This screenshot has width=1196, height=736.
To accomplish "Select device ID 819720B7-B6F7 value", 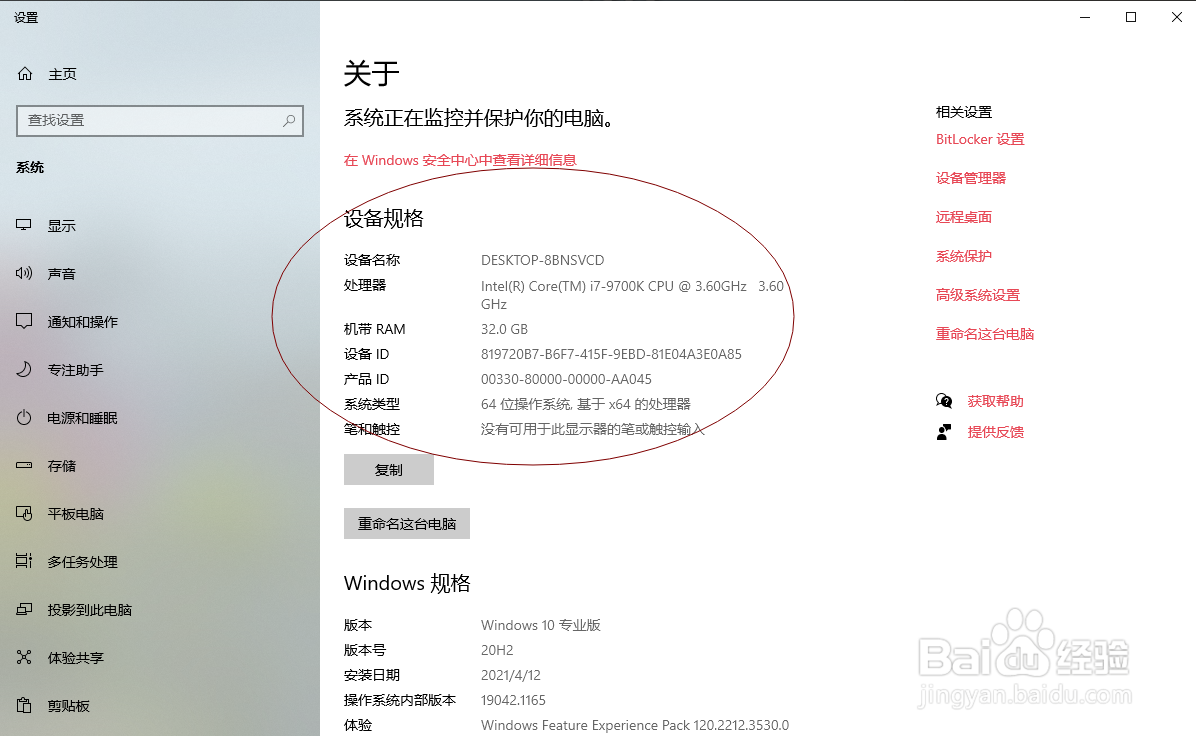I will click(611, 355).
